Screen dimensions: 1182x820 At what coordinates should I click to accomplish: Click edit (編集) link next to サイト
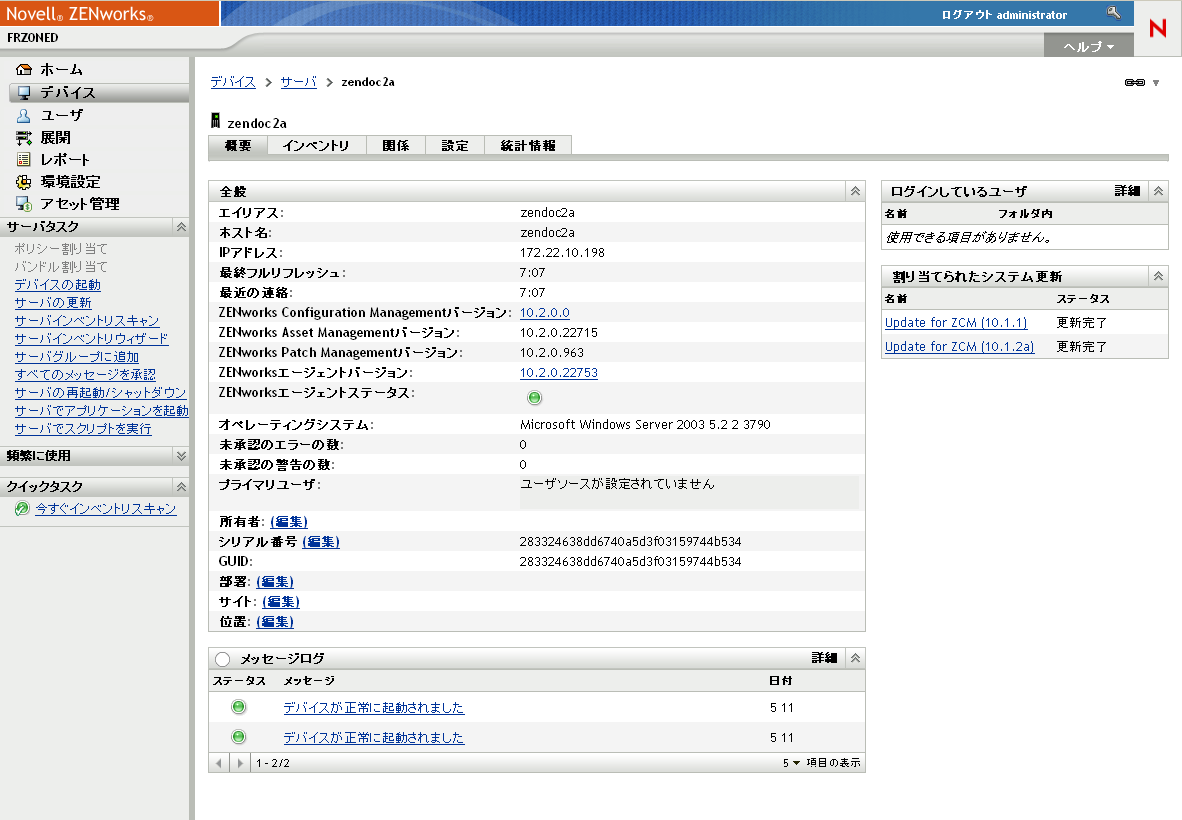[x=281, y=601]
